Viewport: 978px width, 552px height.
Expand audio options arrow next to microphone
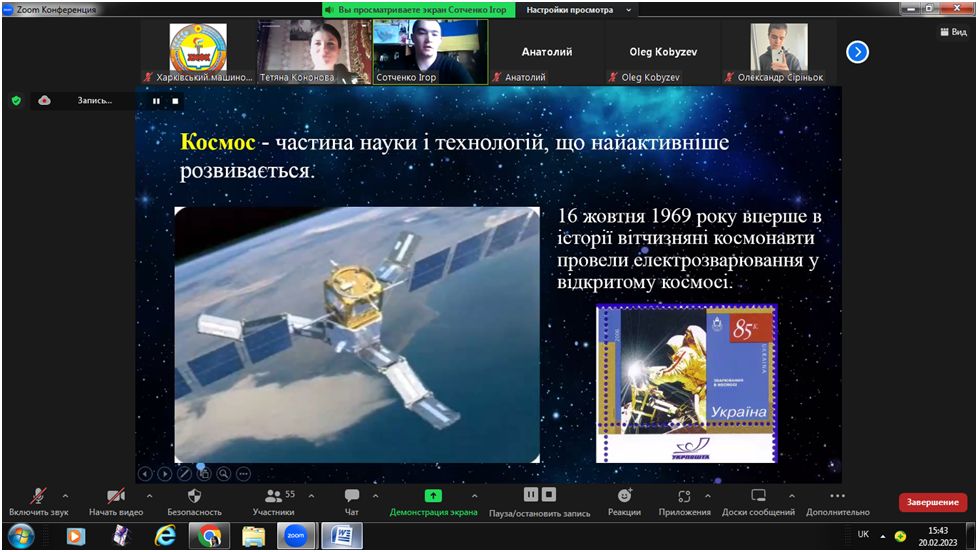point(65,496)
